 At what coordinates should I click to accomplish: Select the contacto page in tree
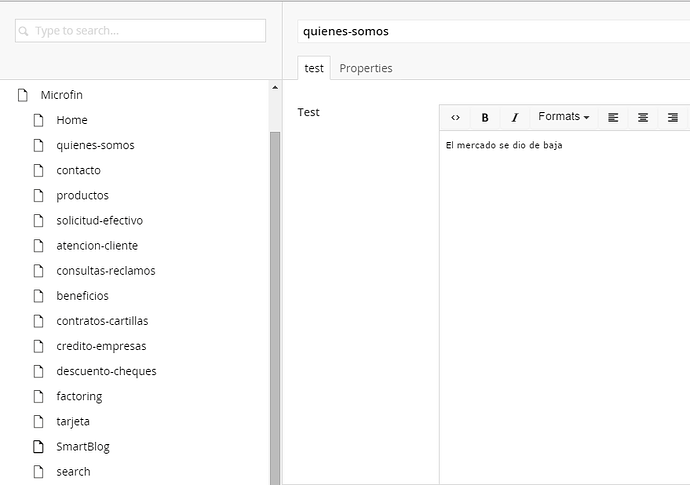click(78, 170)
